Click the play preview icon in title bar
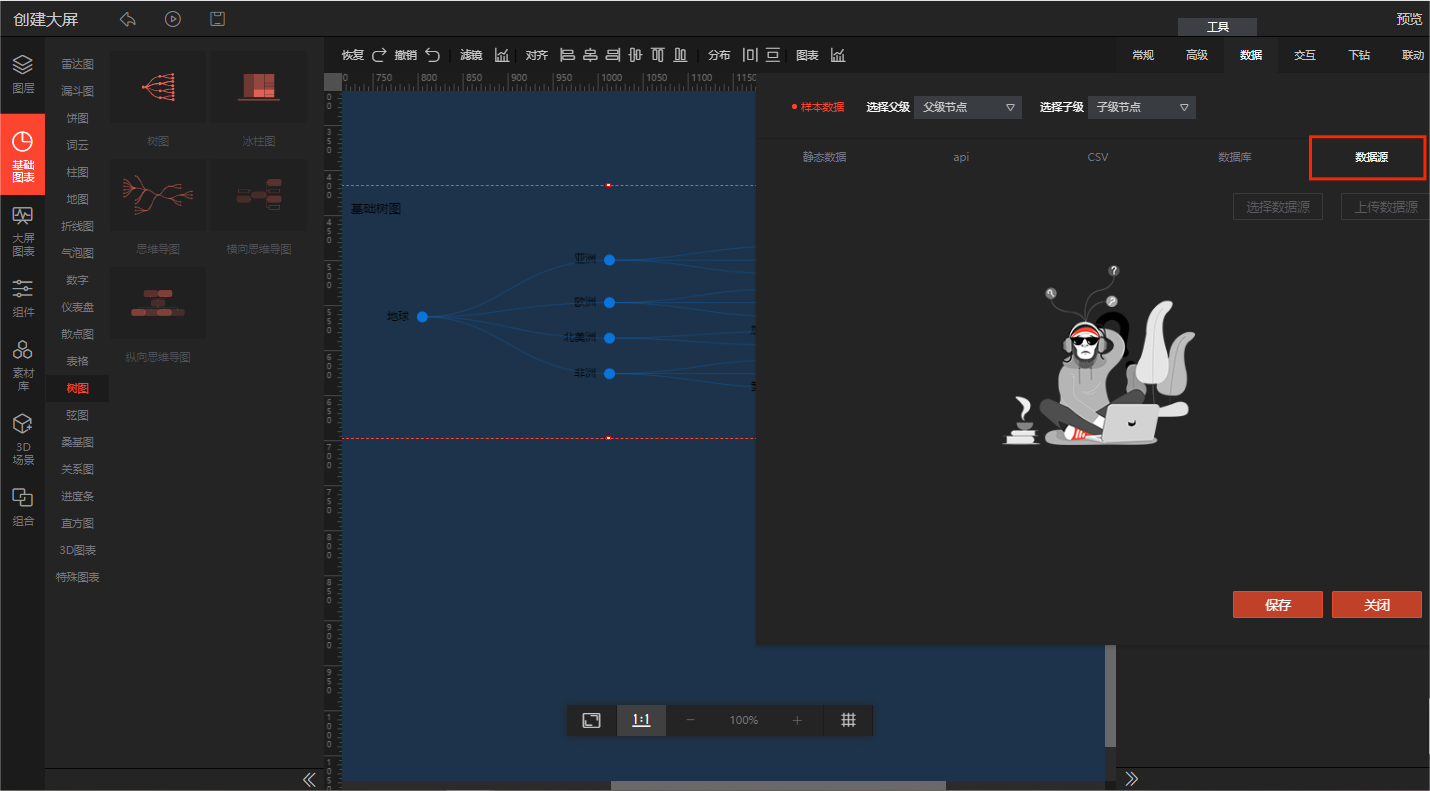Image resolution: width=1430 pixels, height=791 pixels. click(x=173, y=19)
